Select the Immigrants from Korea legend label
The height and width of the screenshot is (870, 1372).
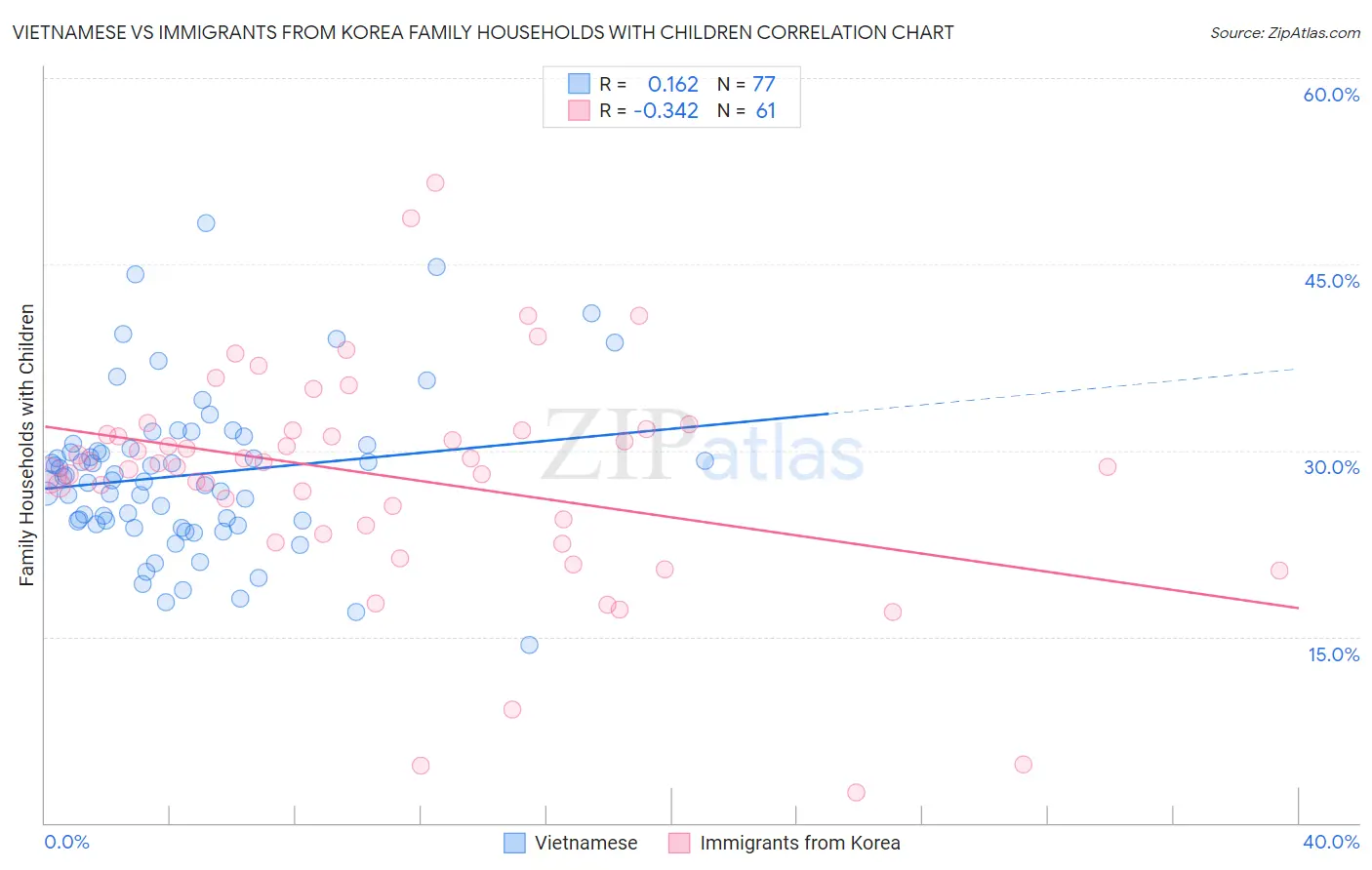(x=800, y=843)
